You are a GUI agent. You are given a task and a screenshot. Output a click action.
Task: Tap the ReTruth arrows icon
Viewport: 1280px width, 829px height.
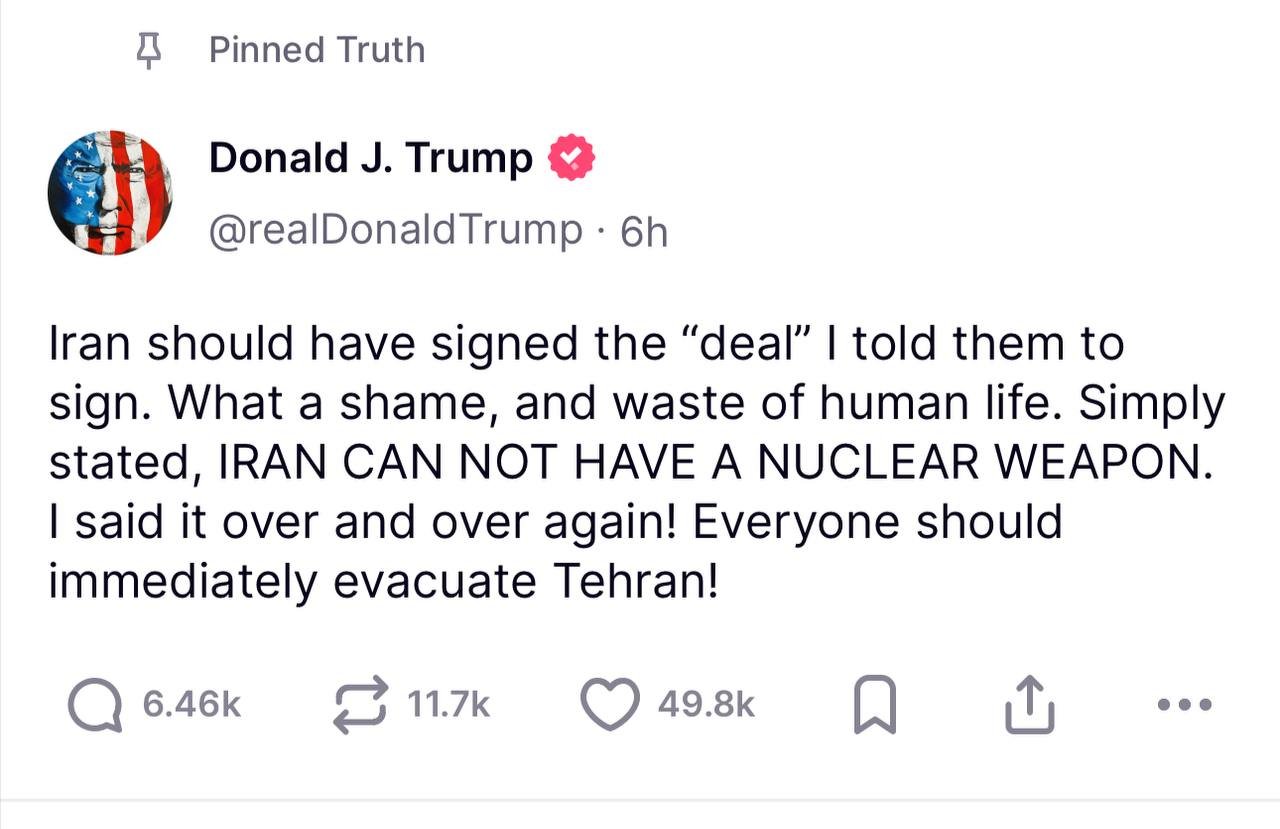click(x=360, y=705)
